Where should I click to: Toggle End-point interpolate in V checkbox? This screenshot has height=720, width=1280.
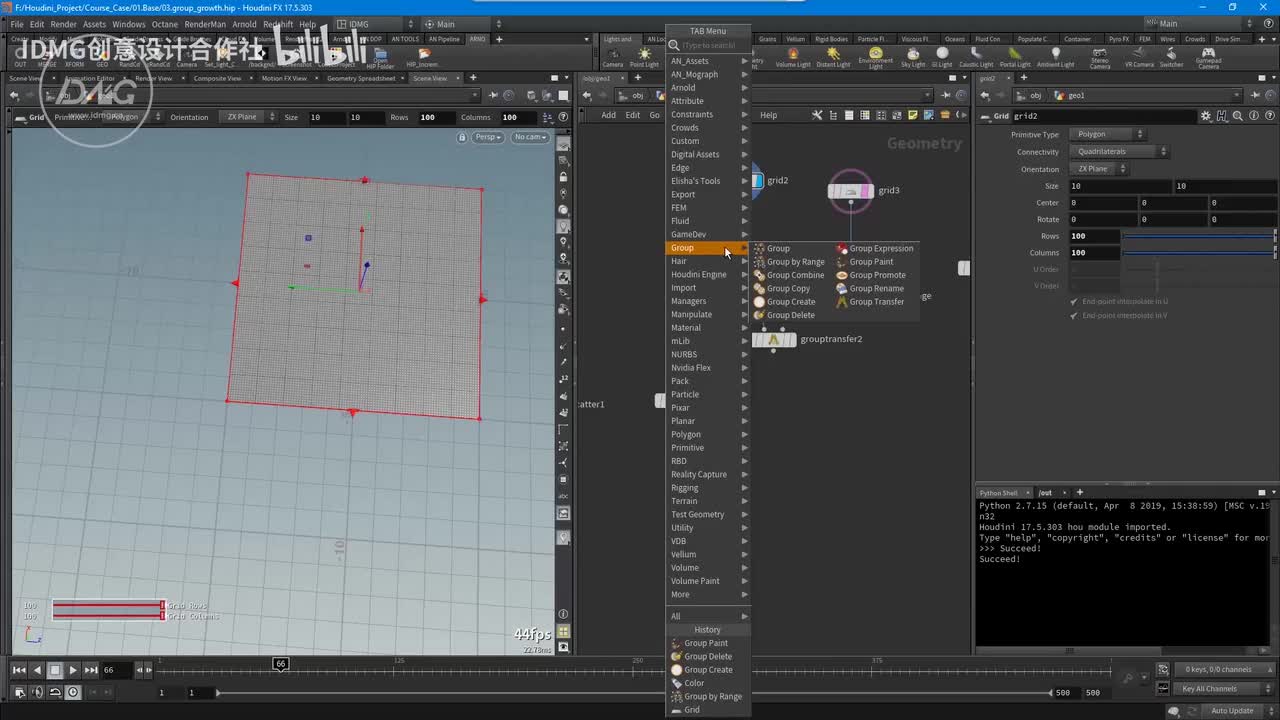pyautogui.click(x=1074, y=316)
